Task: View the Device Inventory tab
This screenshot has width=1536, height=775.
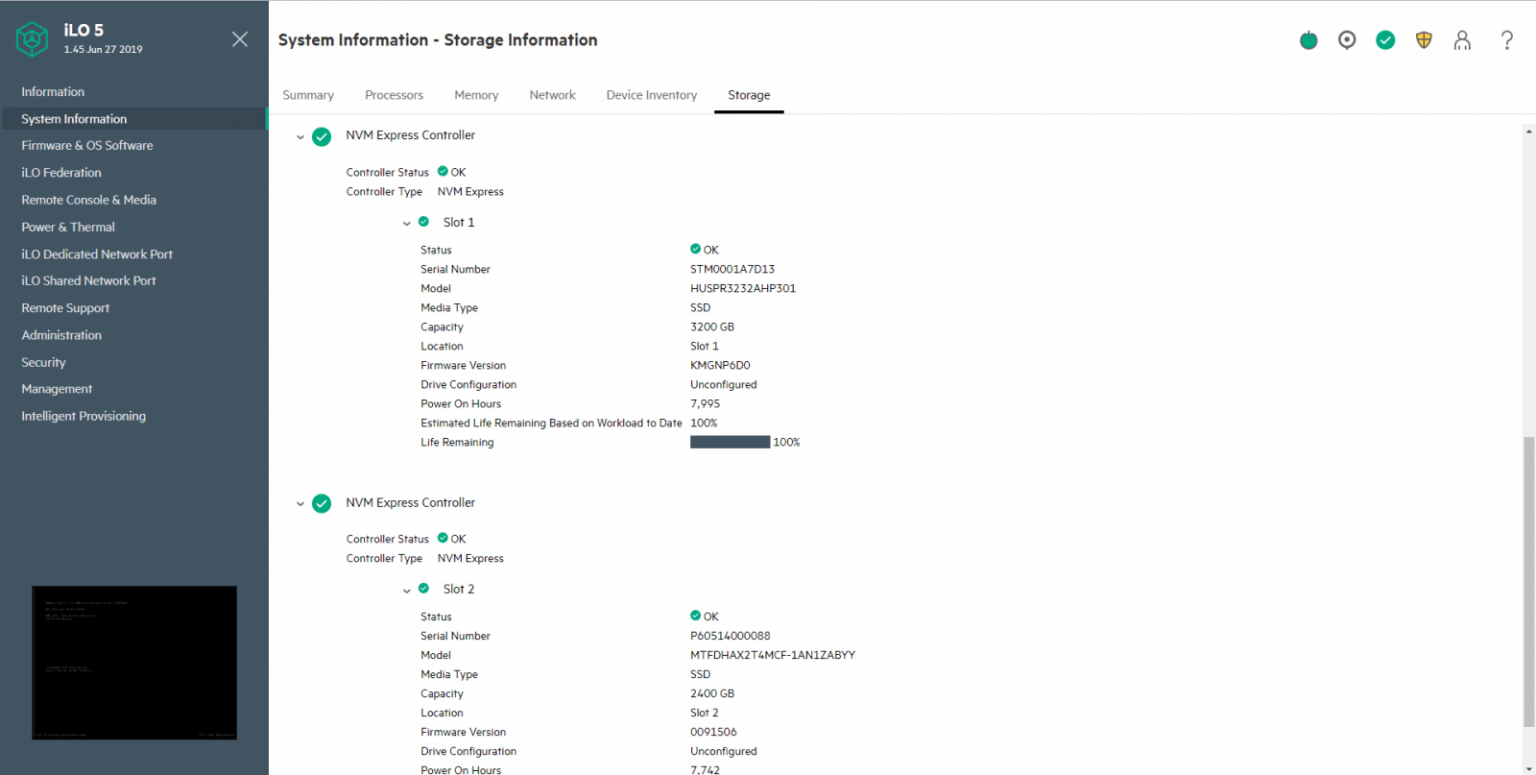Action: click(651, 95)
